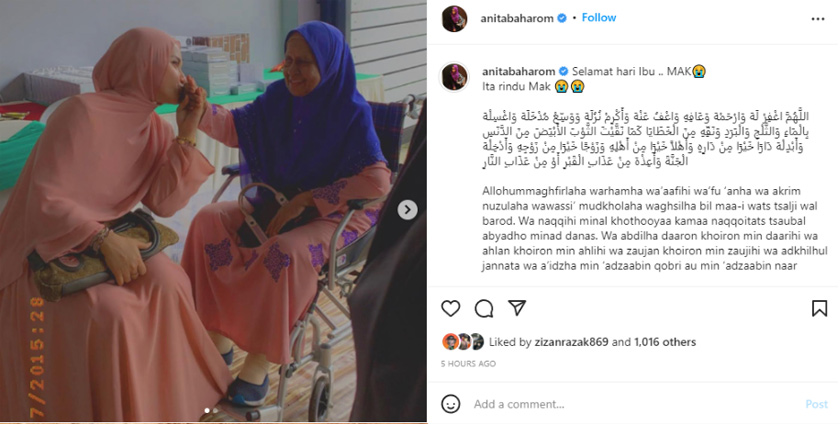Open anitabaharom profile picture in header

454,19
